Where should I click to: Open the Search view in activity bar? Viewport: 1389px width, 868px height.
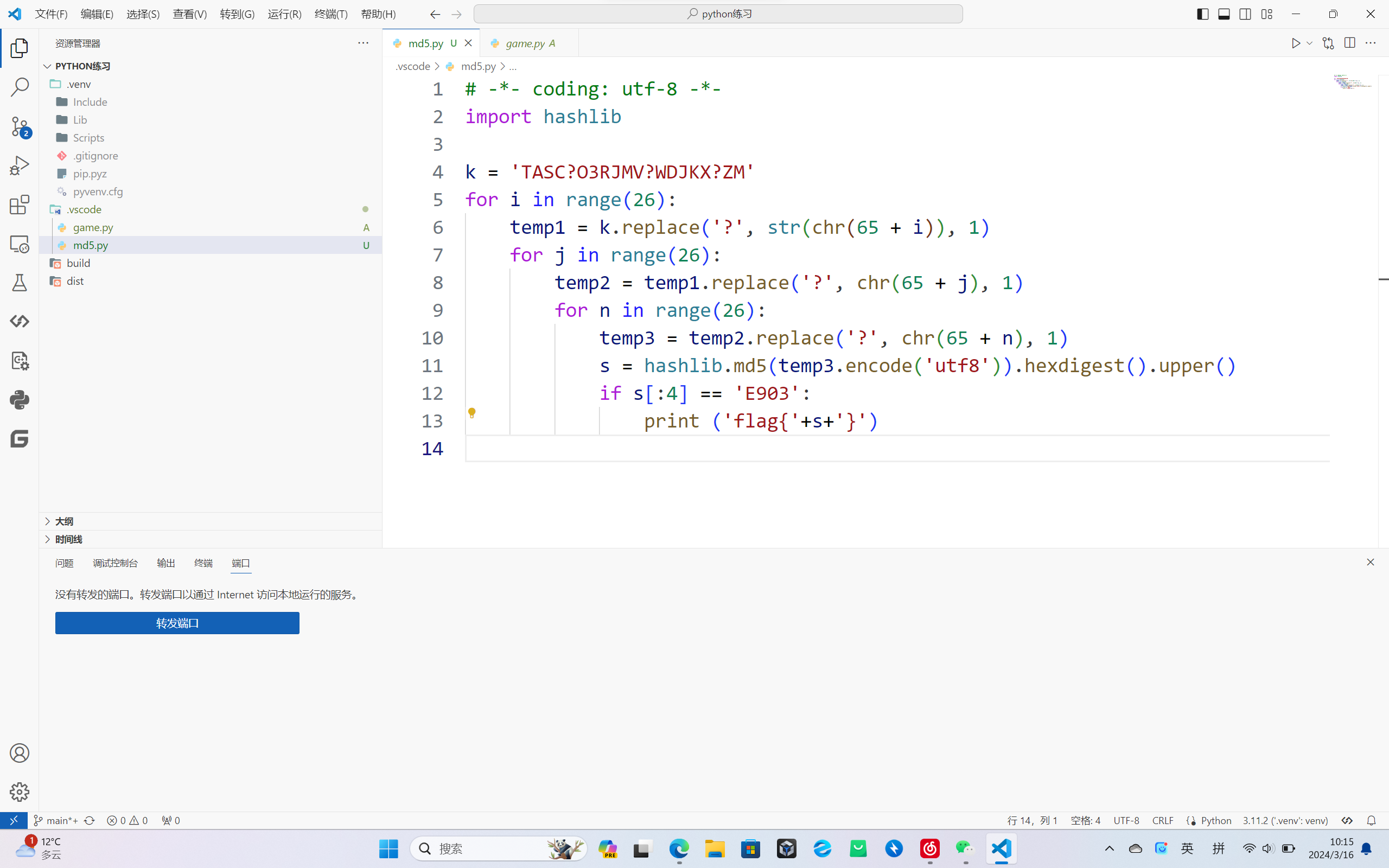point(20,87)
